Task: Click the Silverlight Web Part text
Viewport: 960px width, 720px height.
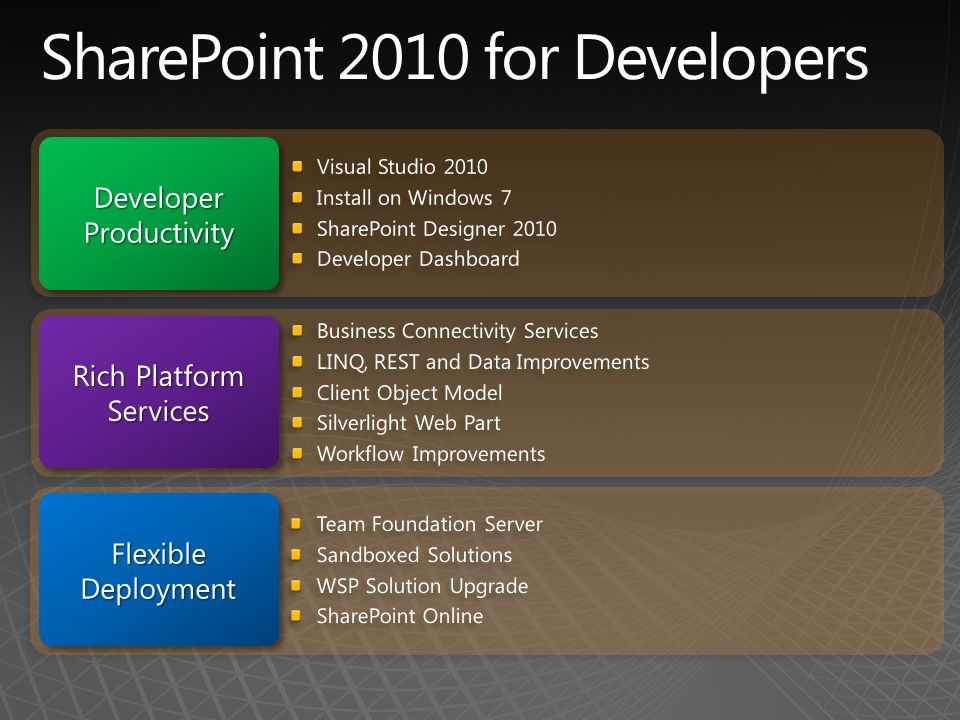Action: (408, 423)
